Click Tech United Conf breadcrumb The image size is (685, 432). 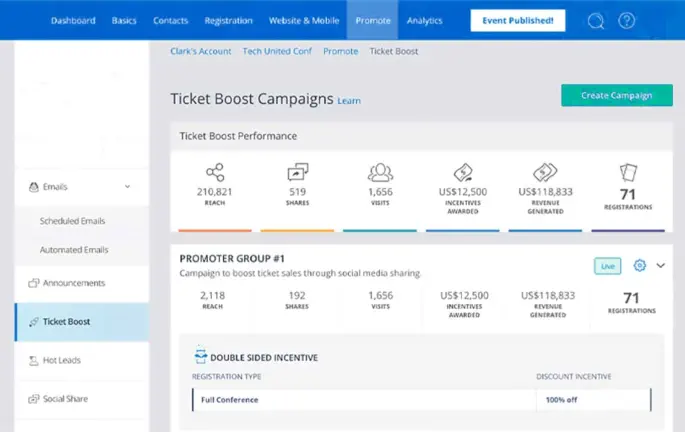(277, 51)
